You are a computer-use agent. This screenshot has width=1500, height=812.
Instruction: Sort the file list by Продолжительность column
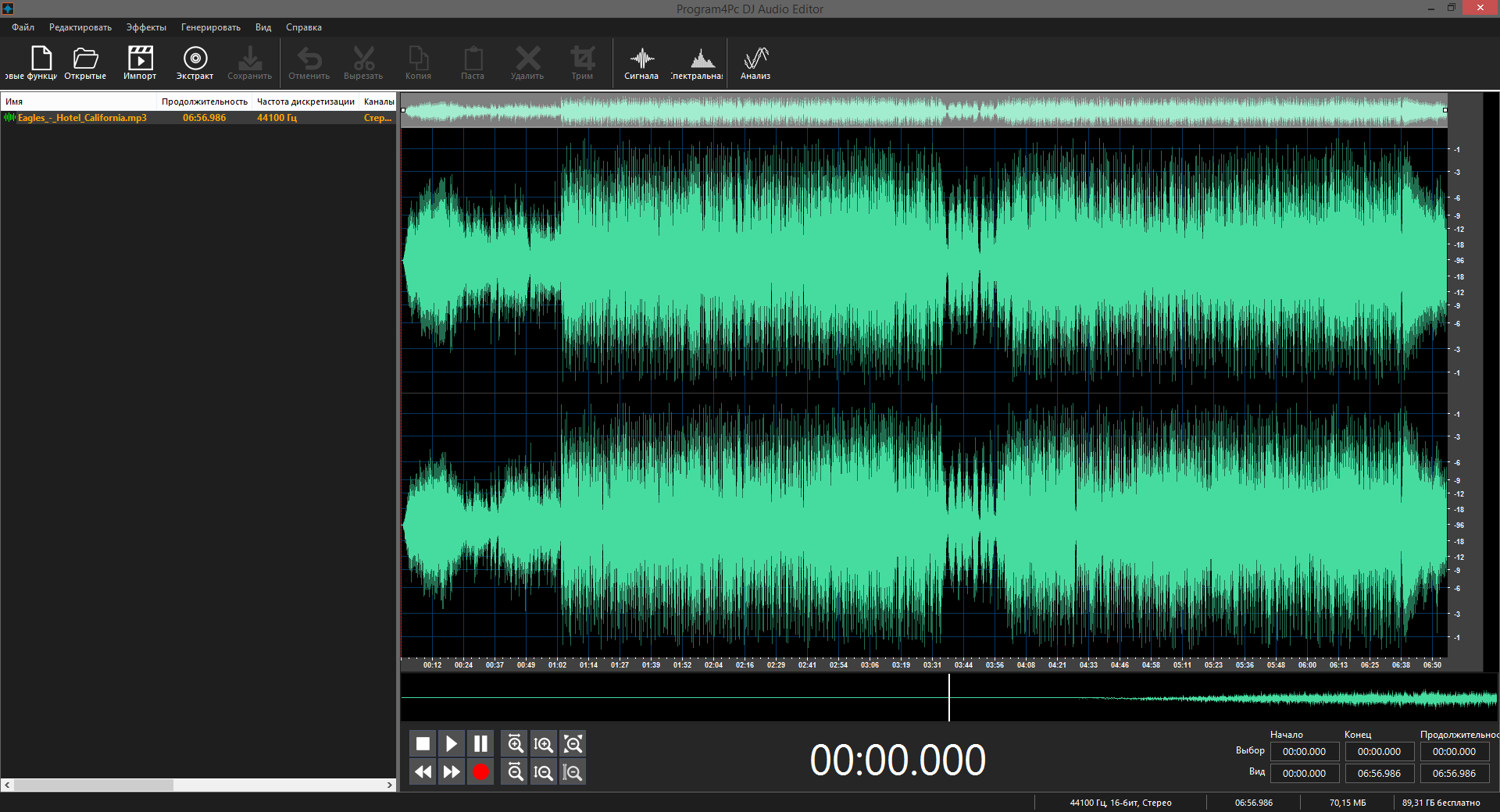click(205, 101)
